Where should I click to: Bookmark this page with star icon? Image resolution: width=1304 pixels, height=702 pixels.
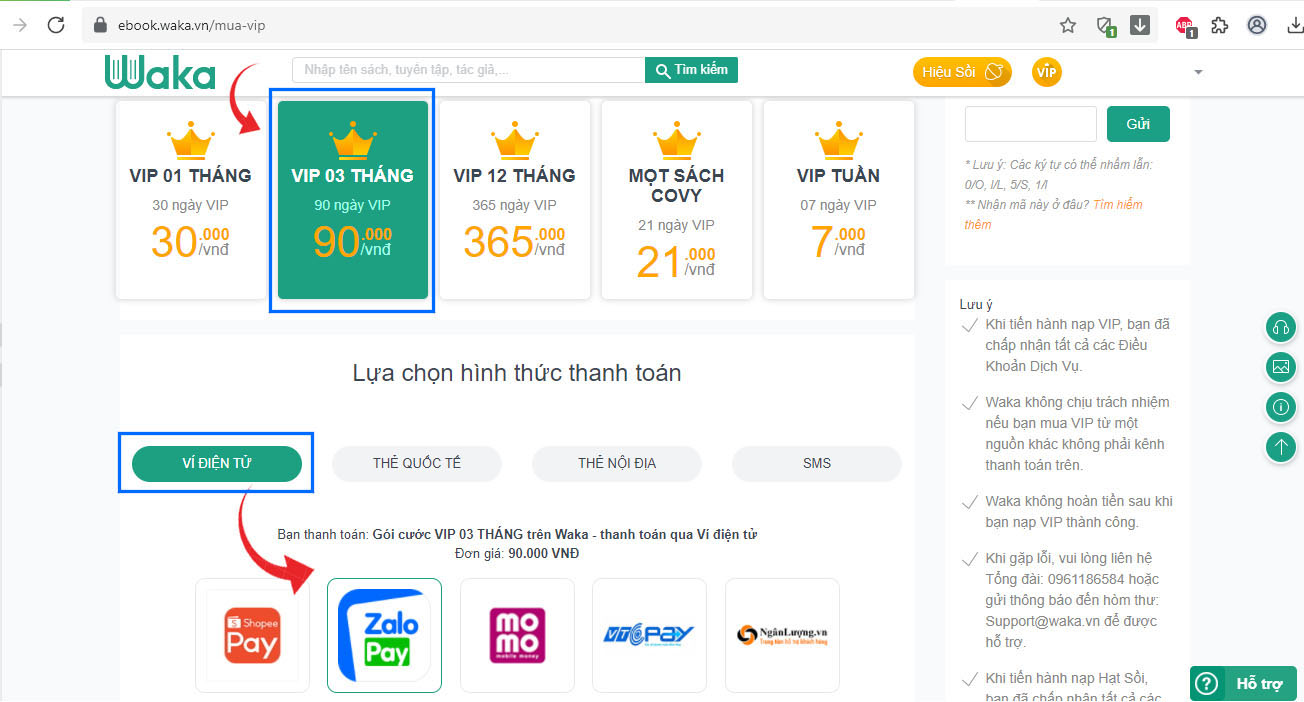pyautogui.click(x=1068, y=26)
